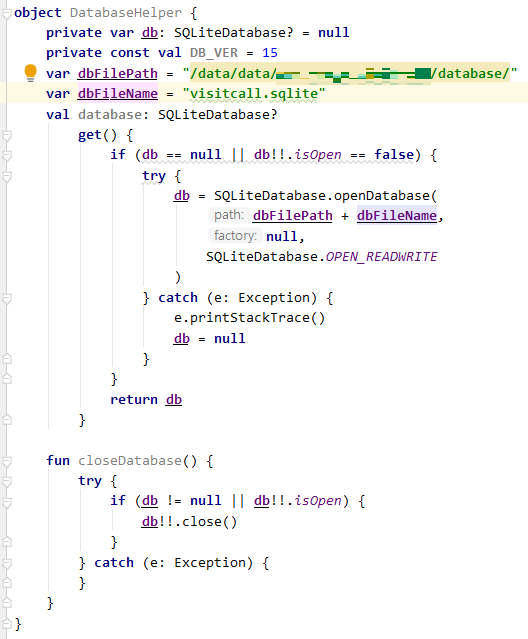Image resolution: width=528 pixels, height=639 pixels.
Task: Fold the 'if (db != null' block
Action: pyautogui.click(x=7, y=502)
